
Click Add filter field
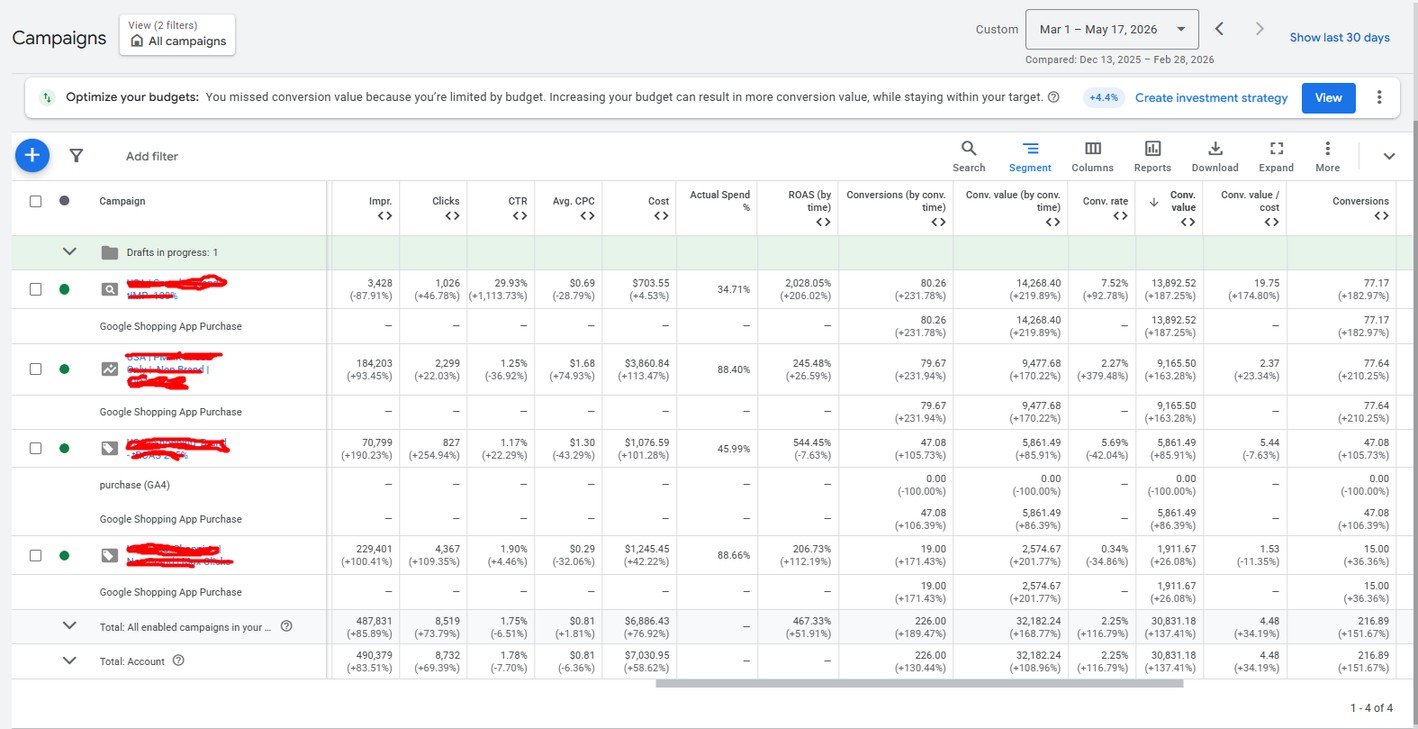coord(152,156)
